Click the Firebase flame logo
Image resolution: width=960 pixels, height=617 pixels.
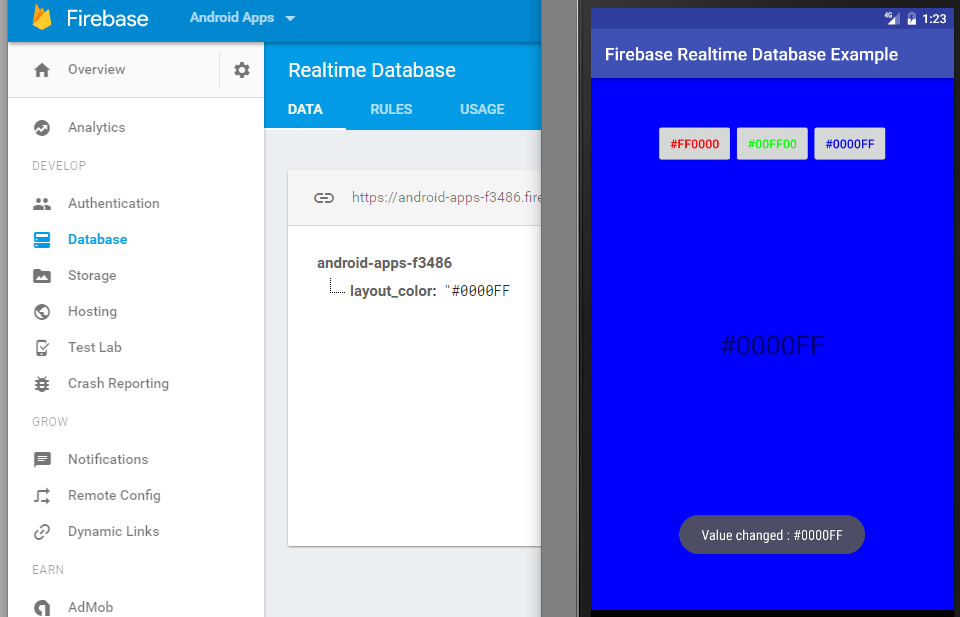pyautogui.click(x=42, y=17)
